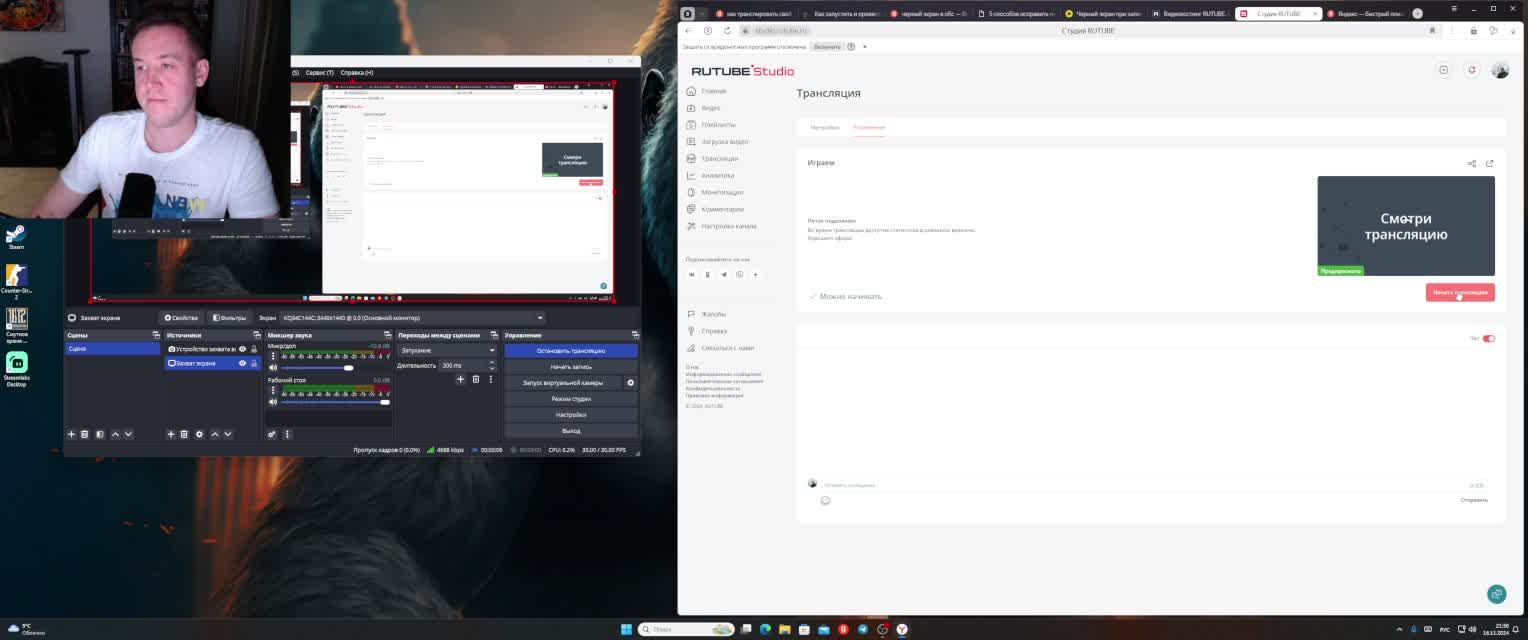The image size is (1528, 640).
Task: Open RUTUBE notifications bell icon
Action: [x=1472, y=70]
